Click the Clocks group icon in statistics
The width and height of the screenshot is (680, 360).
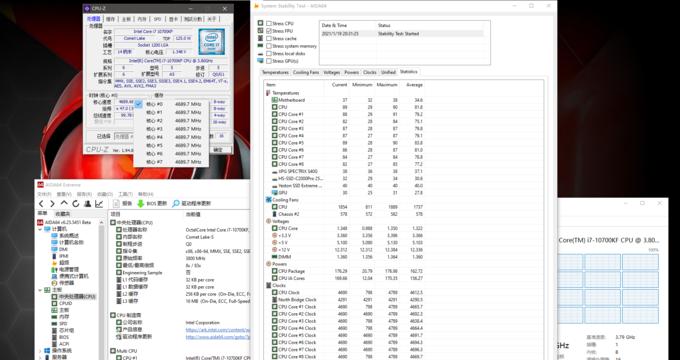[x=268, y=285]
